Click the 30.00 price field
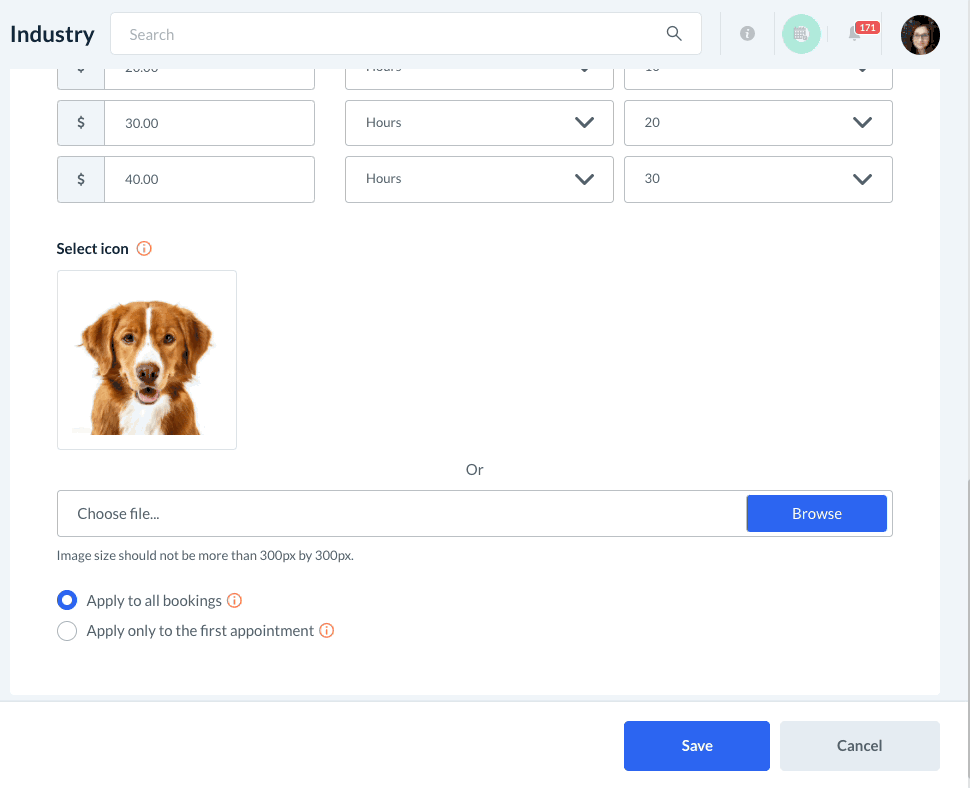 tap(209, 123)
